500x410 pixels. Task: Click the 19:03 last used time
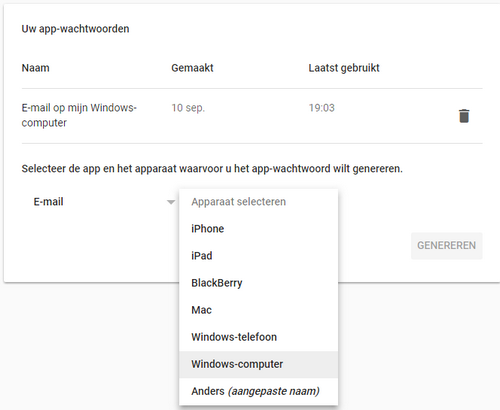[x=321, y=108]
